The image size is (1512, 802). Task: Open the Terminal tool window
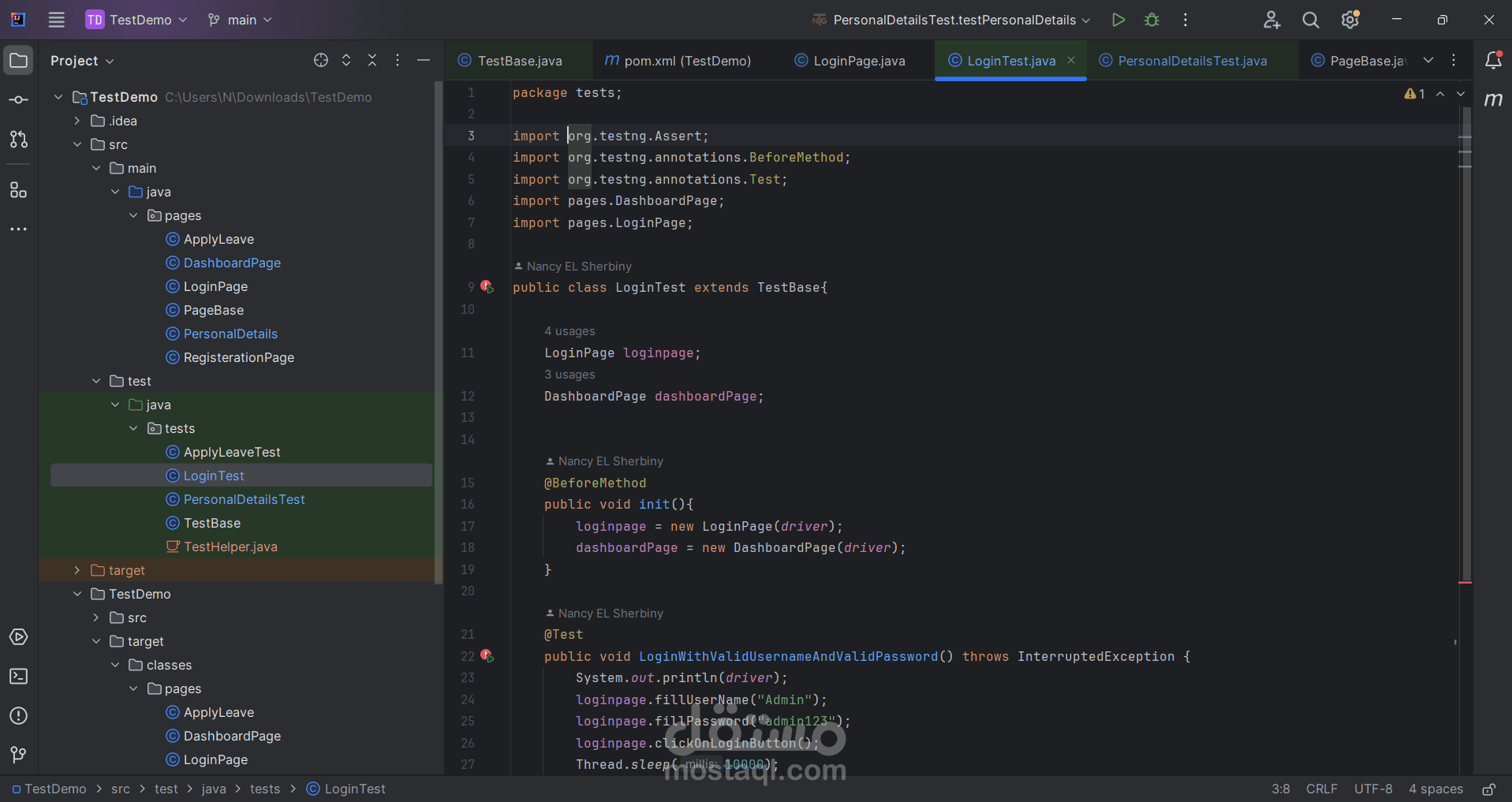(x=19, y=677)
